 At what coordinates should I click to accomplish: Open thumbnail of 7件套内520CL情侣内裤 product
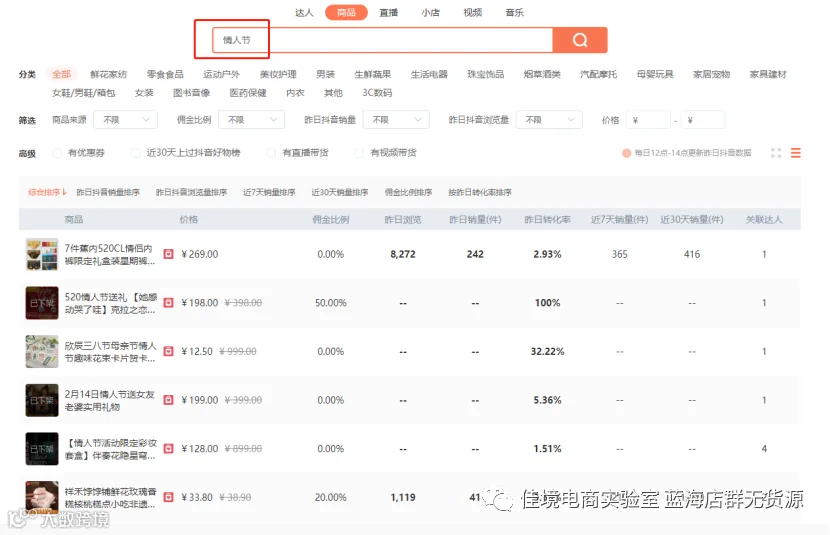coord(42,255)
